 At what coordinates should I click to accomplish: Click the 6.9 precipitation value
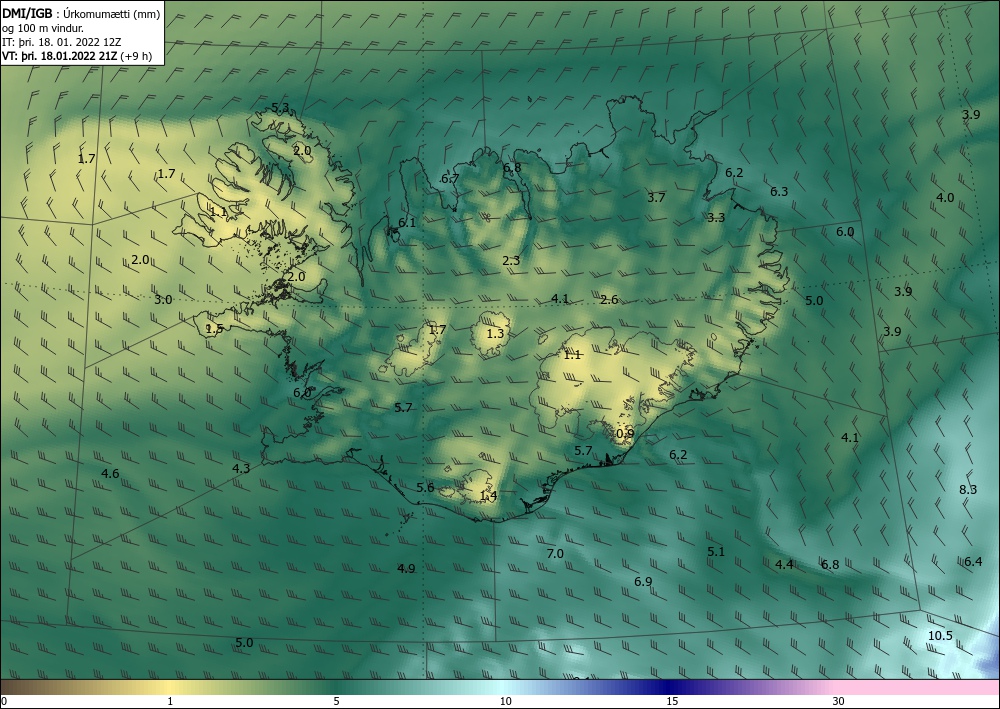[x=643, y=581]
